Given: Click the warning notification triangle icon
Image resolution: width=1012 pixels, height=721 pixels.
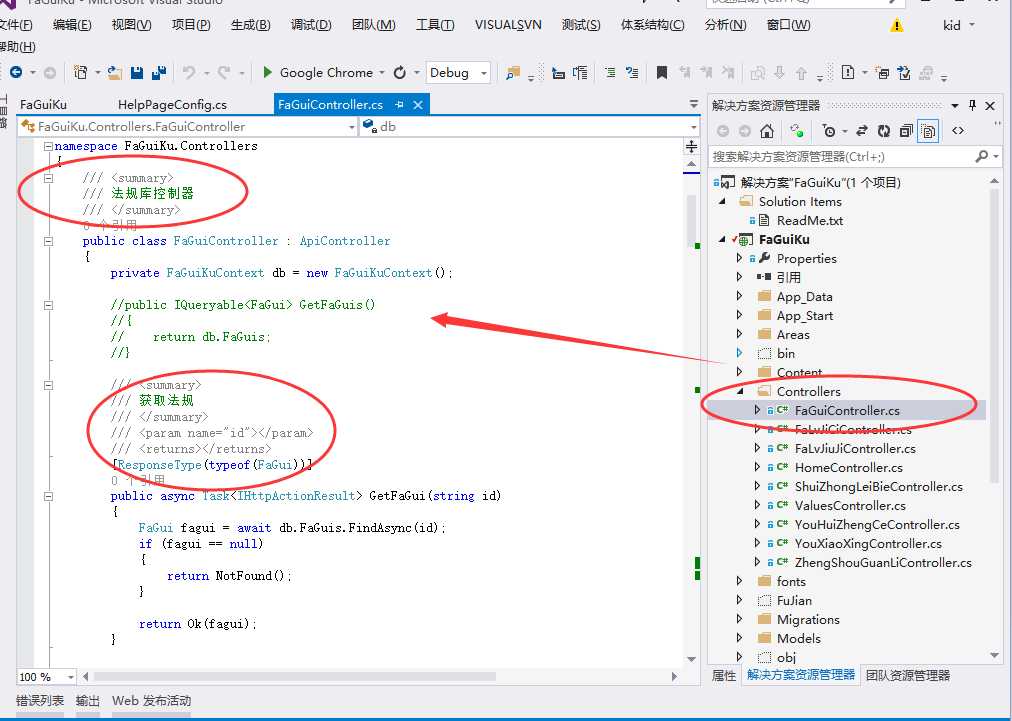Looking at the screenshot, I should (x=896, y=25).
